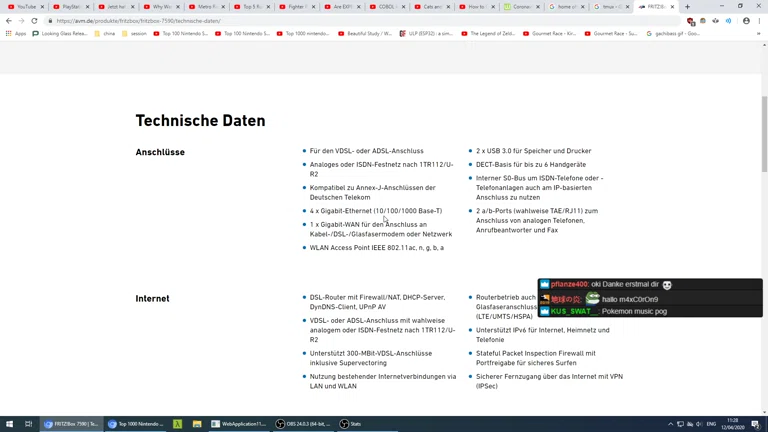The height and width of the screenshot is (432, 768).
Task: Open WebApplication11 in the taskbar
Action: (238, 424)
